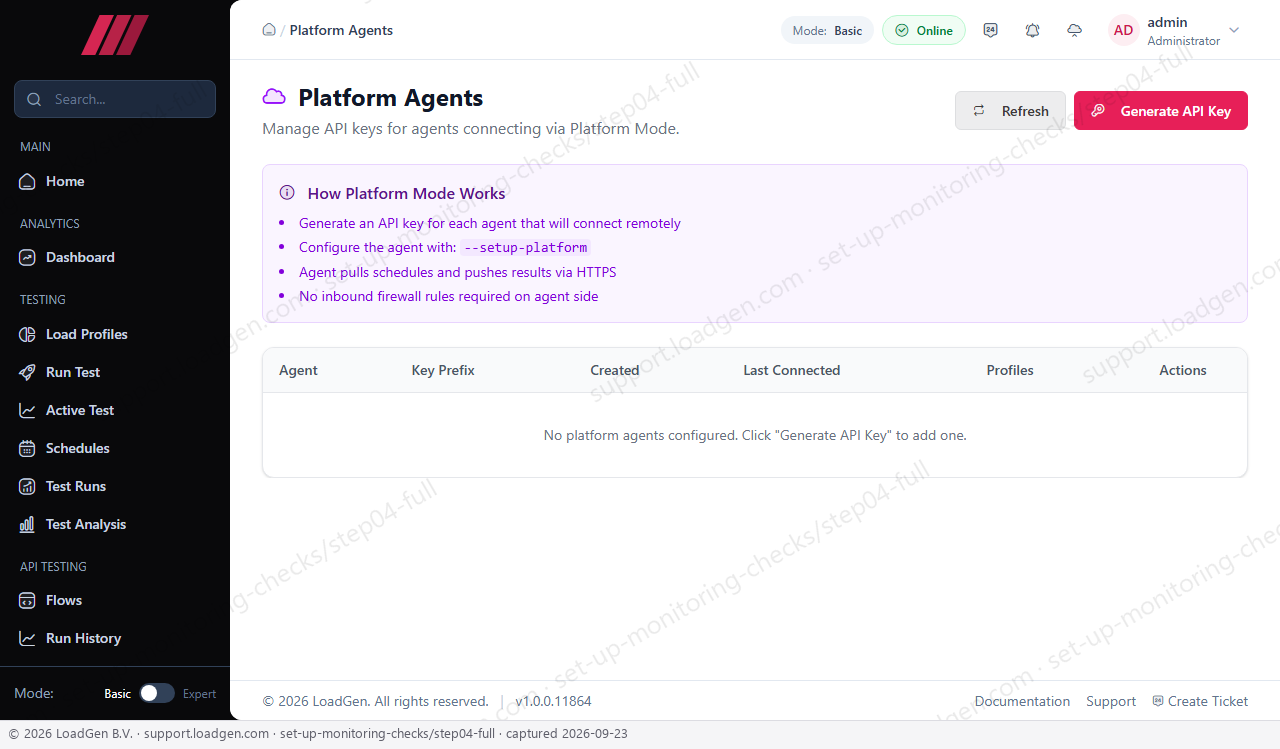Click the Online status badge
Image resolution: width=1280 pixels, height=749 pixels.
[924, 30]
